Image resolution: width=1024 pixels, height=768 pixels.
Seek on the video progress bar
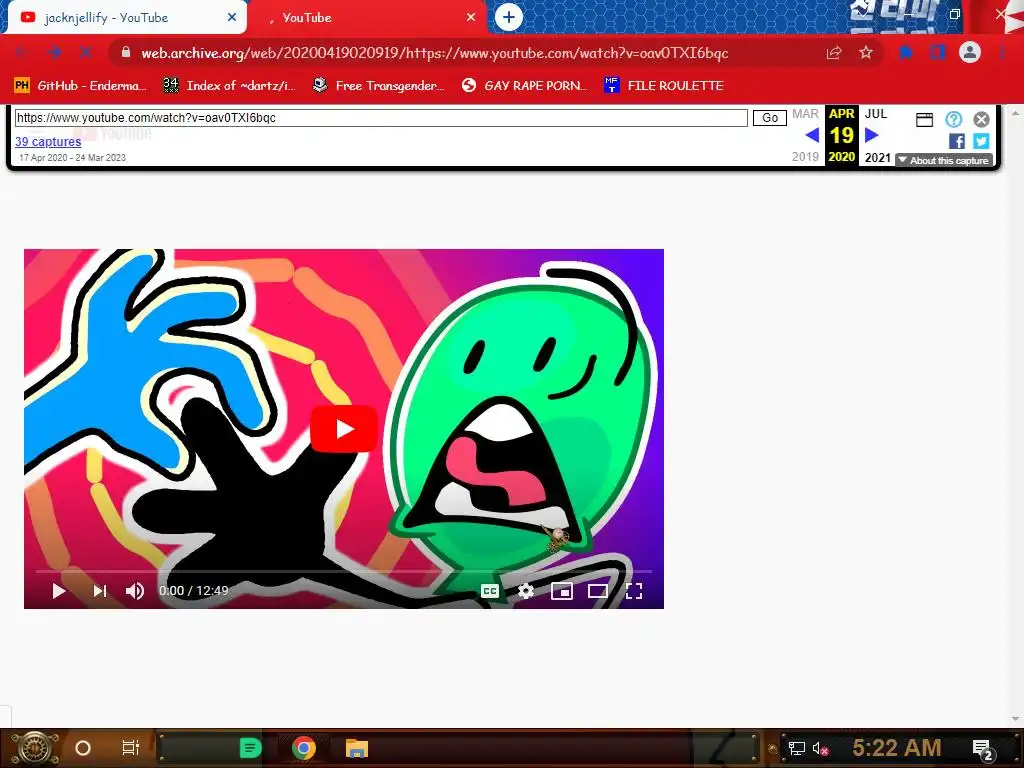(x=344, y=571)
